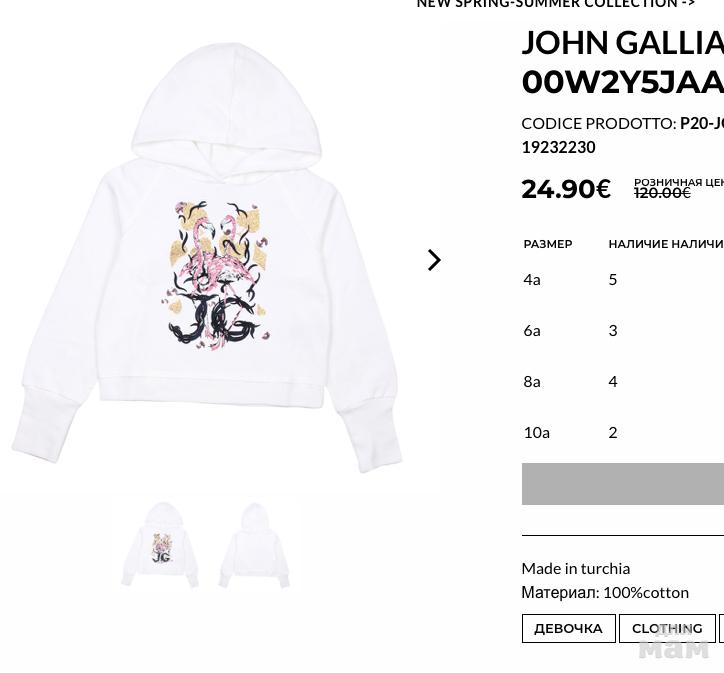724x673 pixels.
Task: Select size 6a row
Action: tap(623, 330)
